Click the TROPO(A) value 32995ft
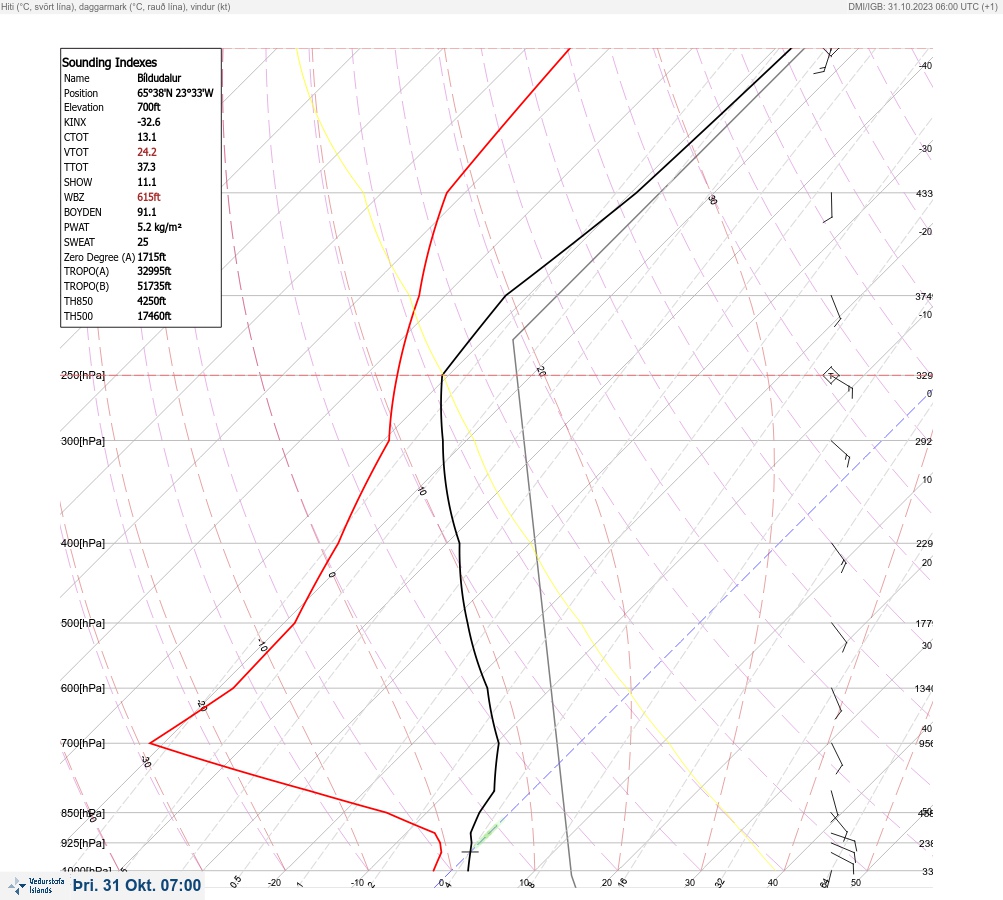Screen dimensions: 1003x900 click(x=154, y=271)
